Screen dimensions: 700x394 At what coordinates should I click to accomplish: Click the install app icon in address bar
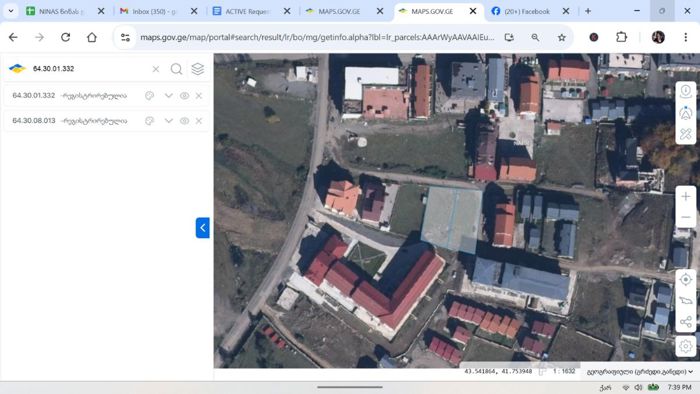point(509,37)
